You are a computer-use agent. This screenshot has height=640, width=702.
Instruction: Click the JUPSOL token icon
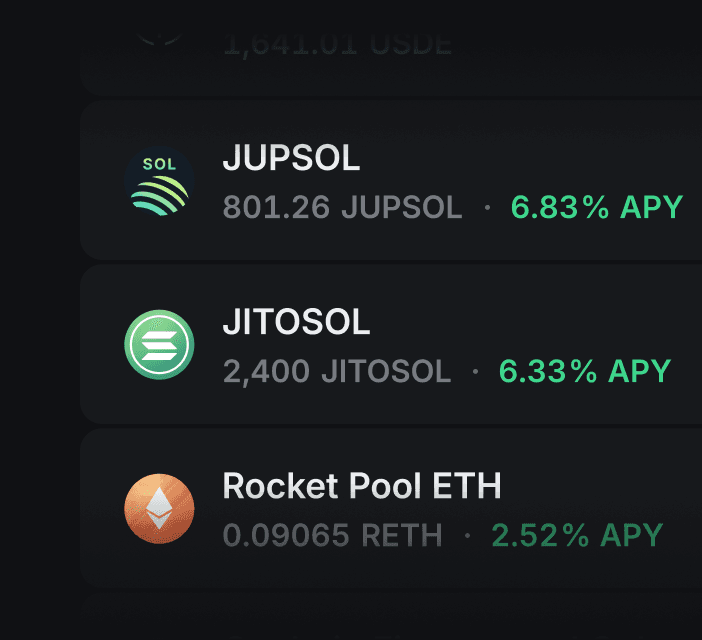159,181
